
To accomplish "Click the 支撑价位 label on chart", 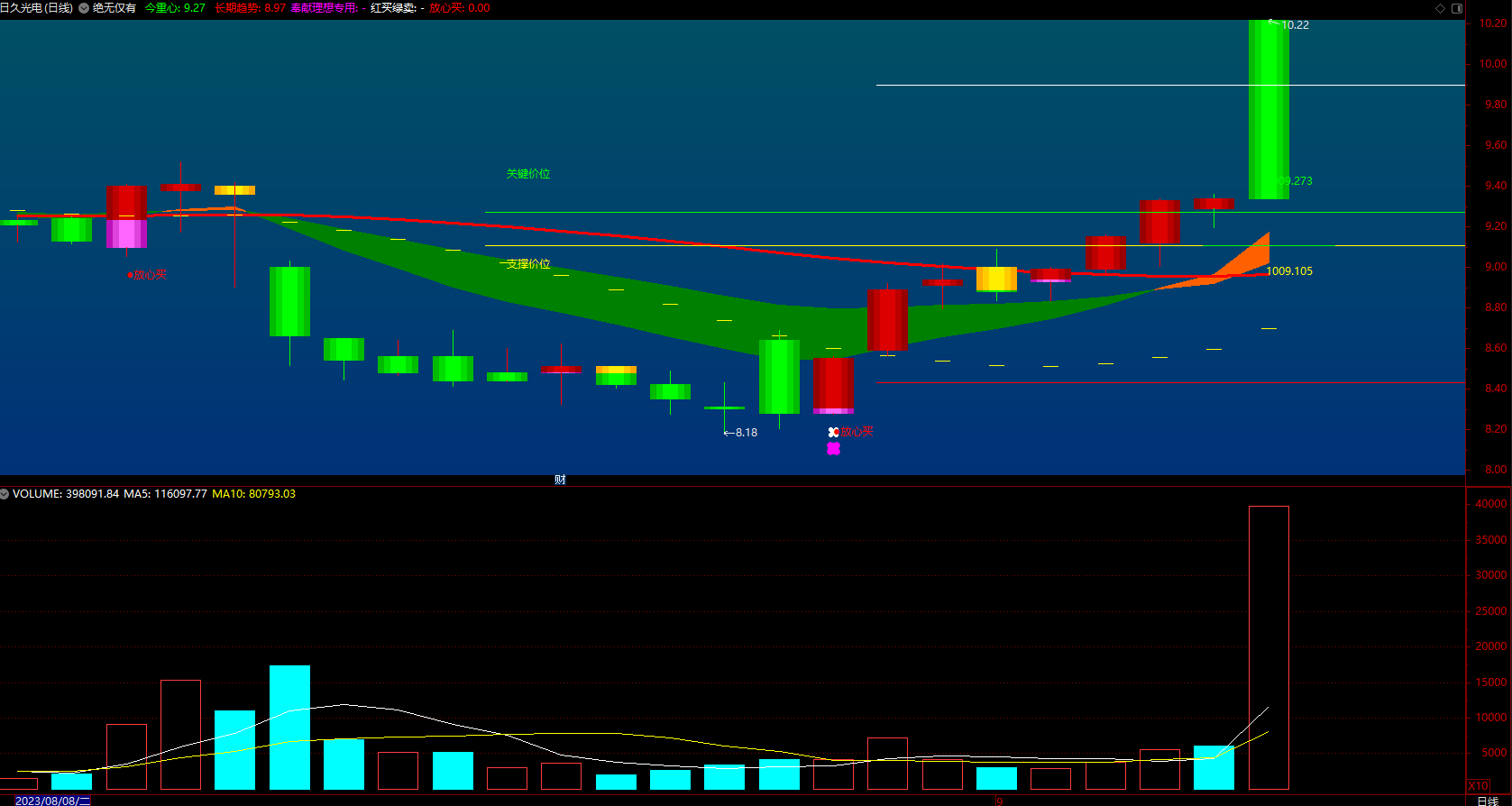I will click(x=528, y=264).
